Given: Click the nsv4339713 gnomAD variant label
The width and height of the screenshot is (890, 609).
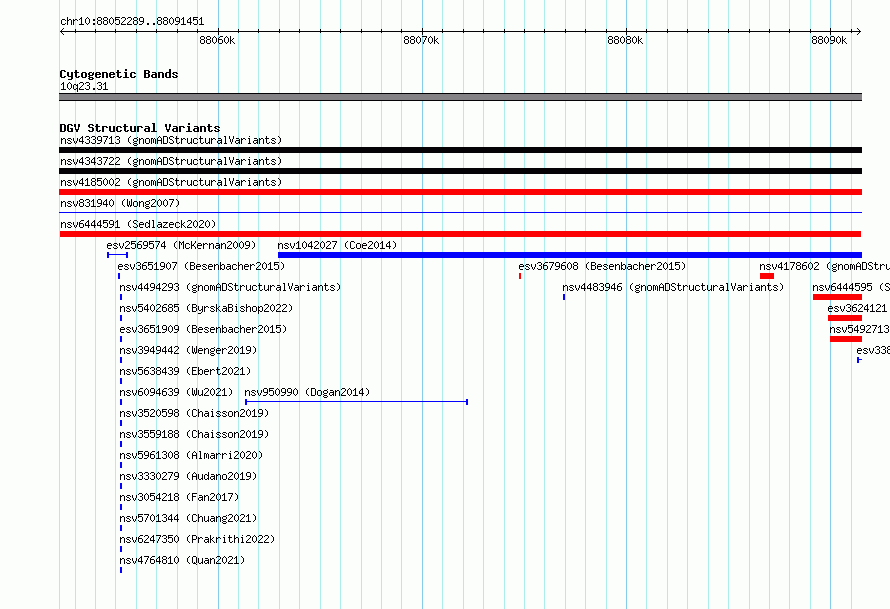Looking at the screenshot, I should coord(171,140).
